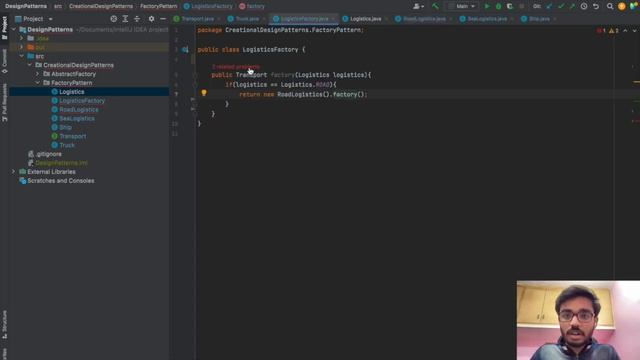Click Git update project arrow icon

coord(549,6)
